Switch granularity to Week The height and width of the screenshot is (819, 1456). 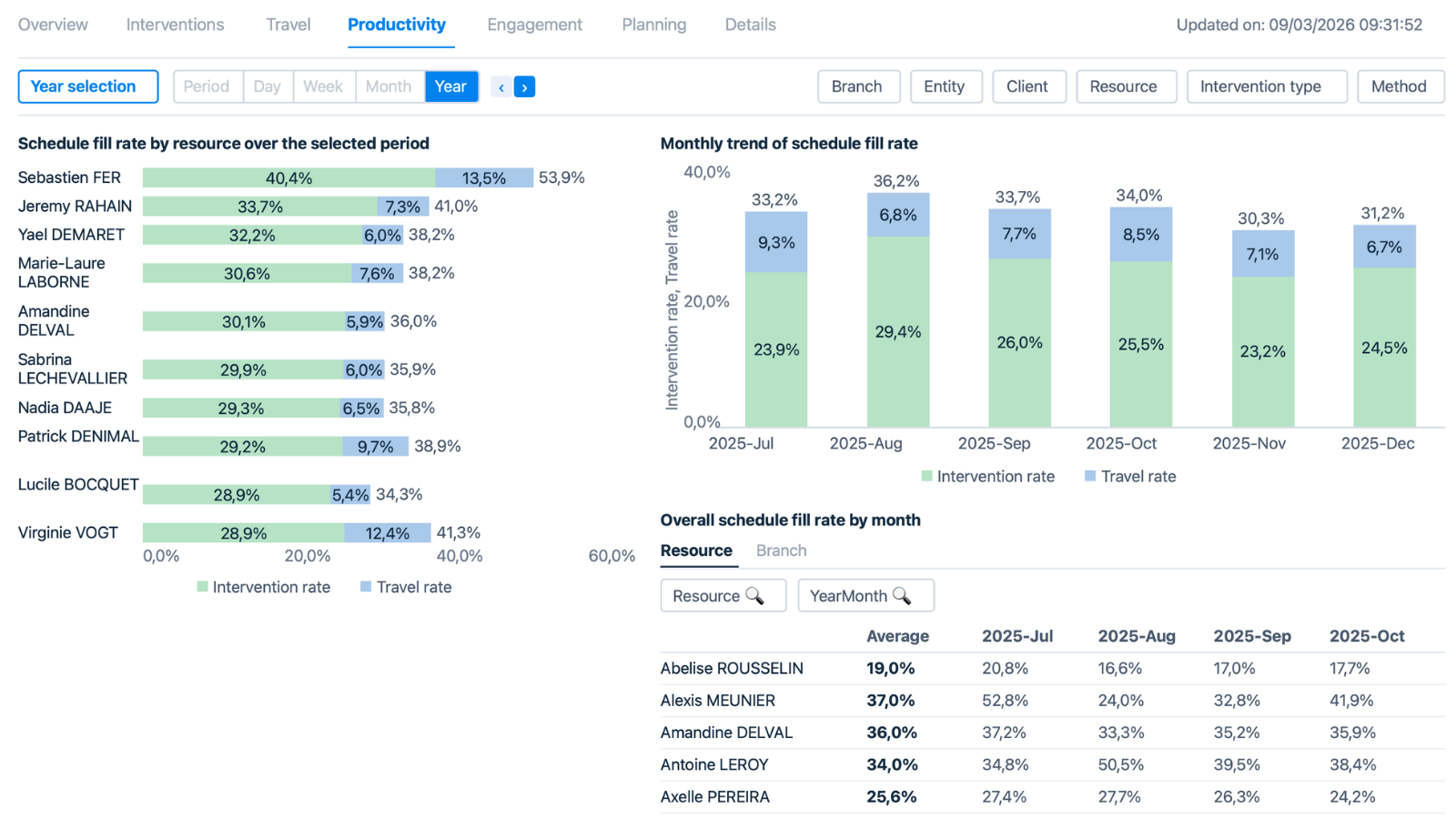pos(324,86)
